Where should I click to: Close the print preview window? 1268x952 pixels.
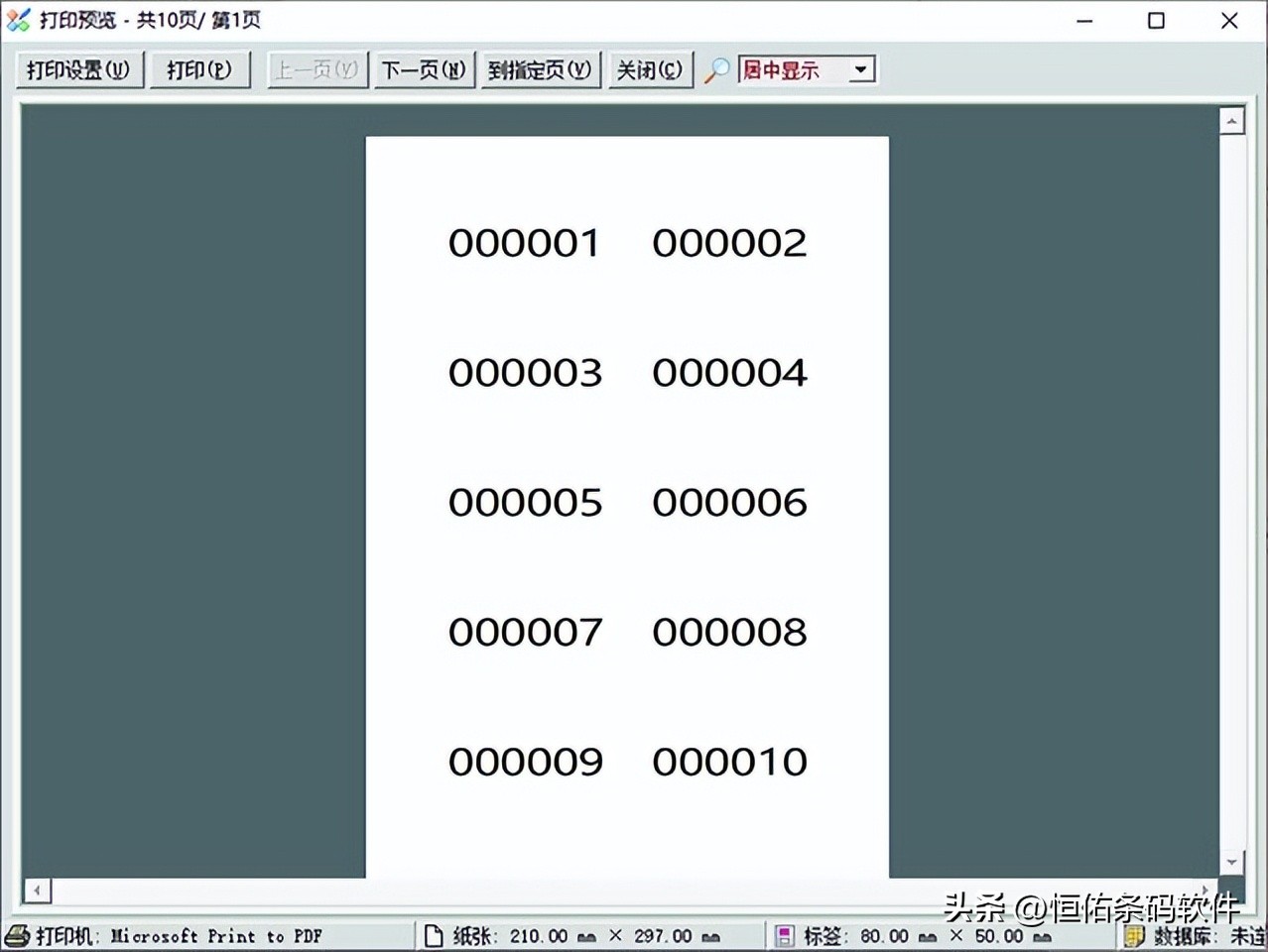pyautogui.click(x=1229, y=20)
